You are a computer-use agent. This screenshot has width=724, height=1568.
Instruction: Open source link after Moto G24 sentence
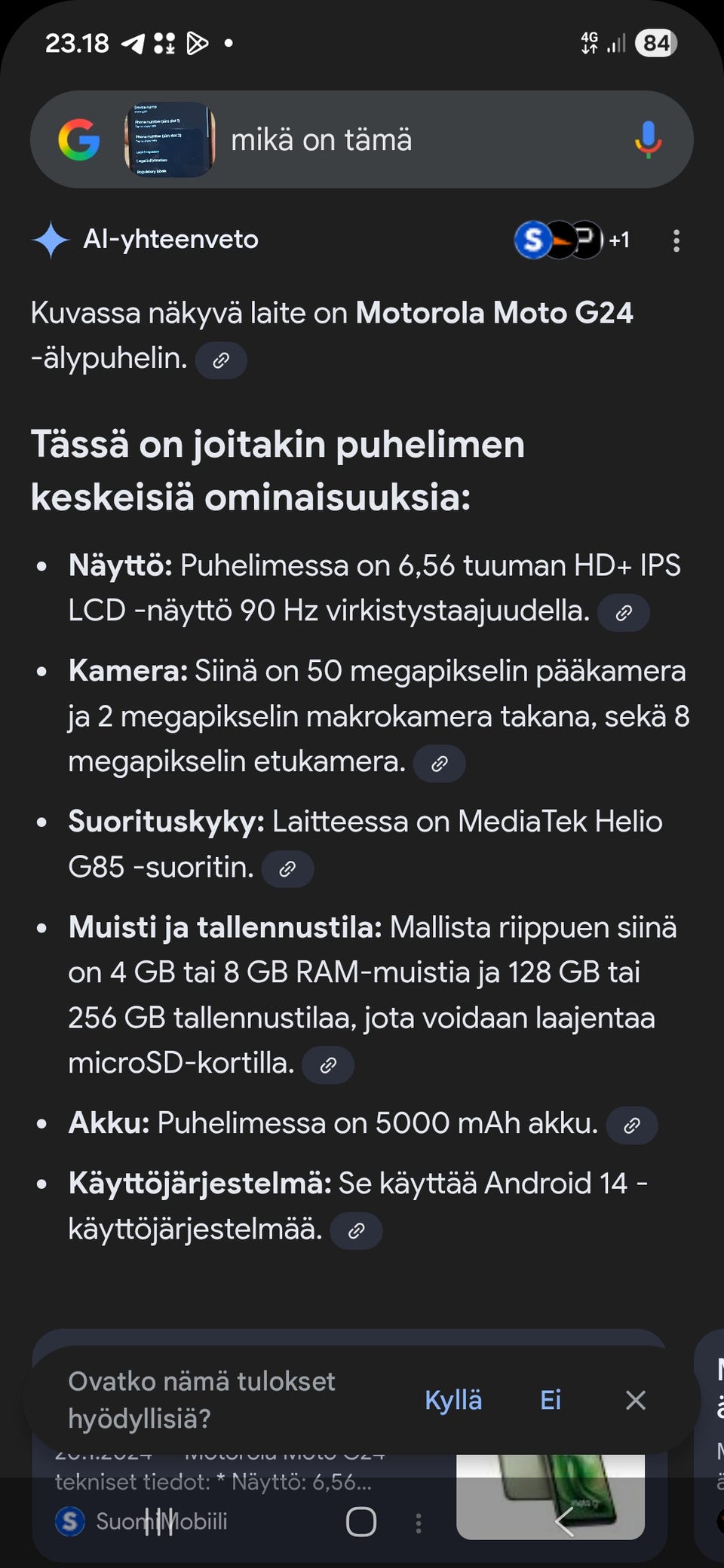pyautogui.click(x=221, y=360)
